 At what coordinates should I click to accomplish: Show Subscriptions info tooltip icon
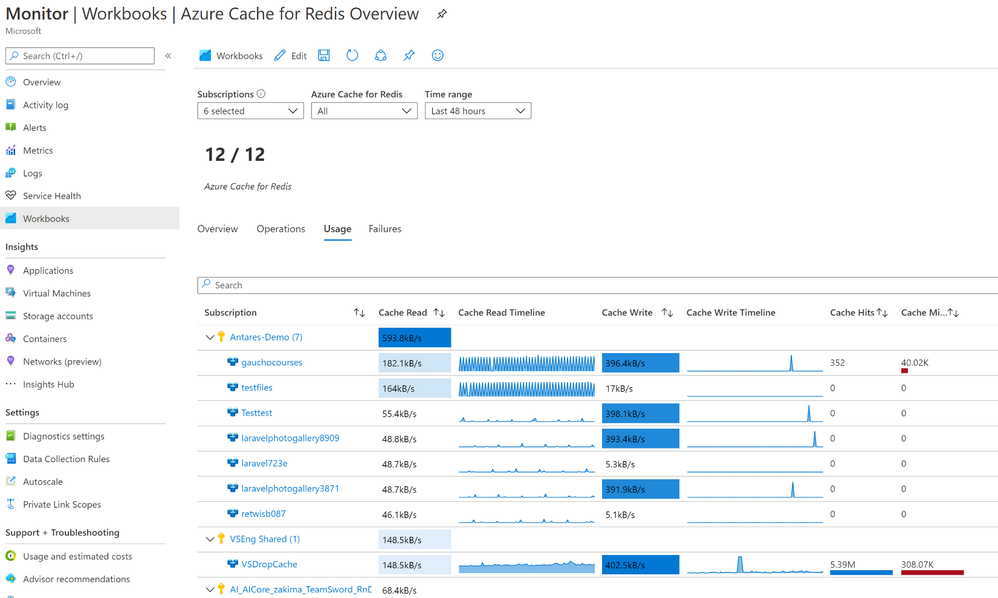[x=261, y=94]
